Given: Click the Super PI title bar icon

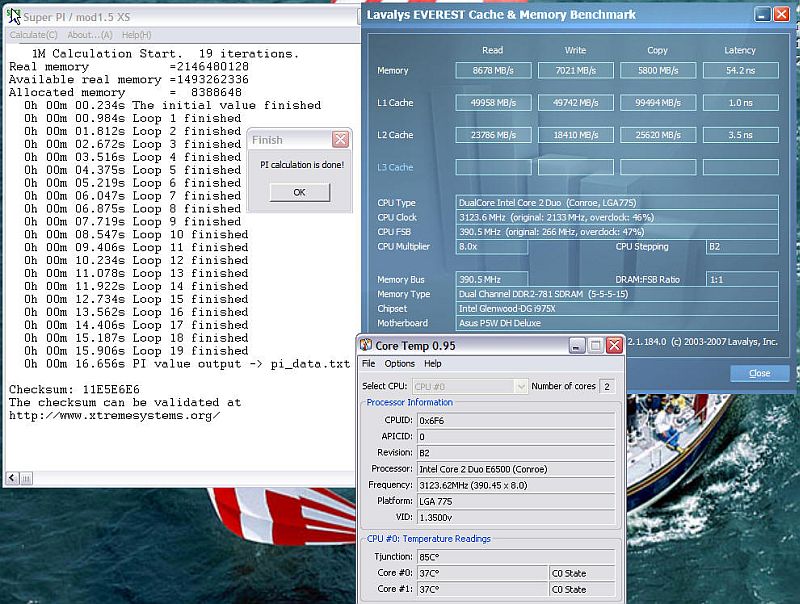Looking at the screenshot, I should tap(14, 16).
